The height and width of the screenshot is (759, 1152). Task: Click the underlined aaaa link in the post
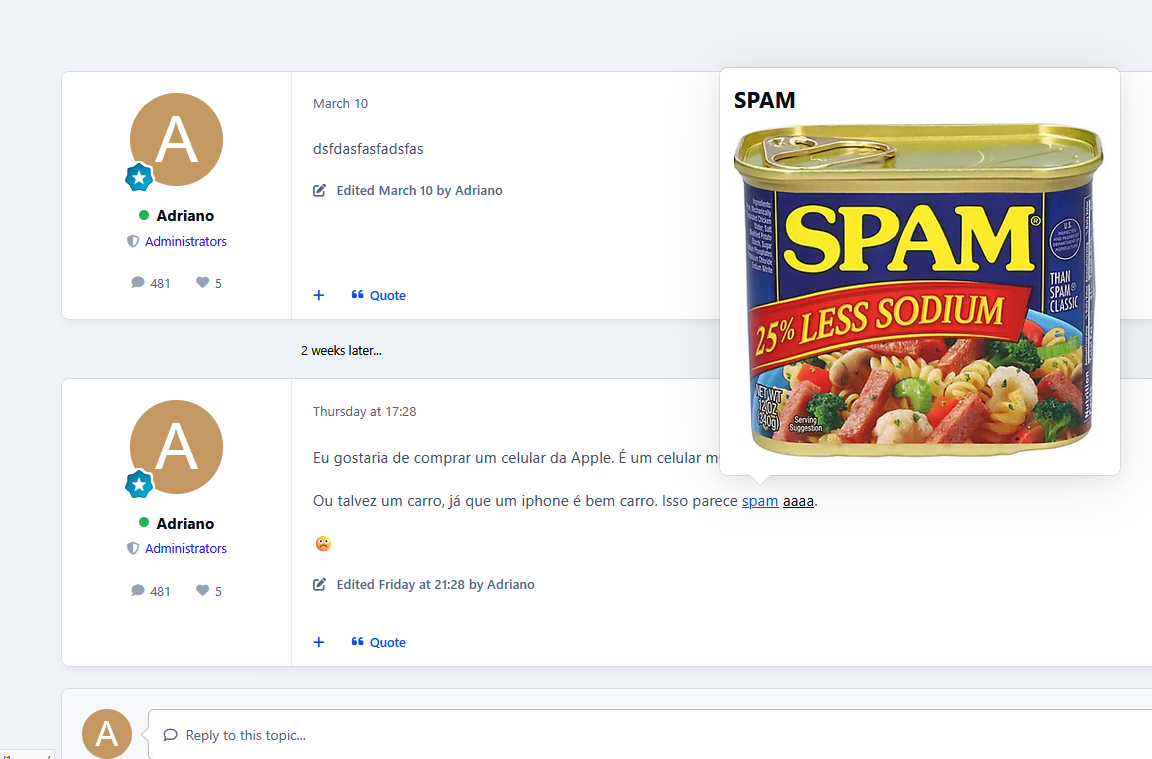798,501
